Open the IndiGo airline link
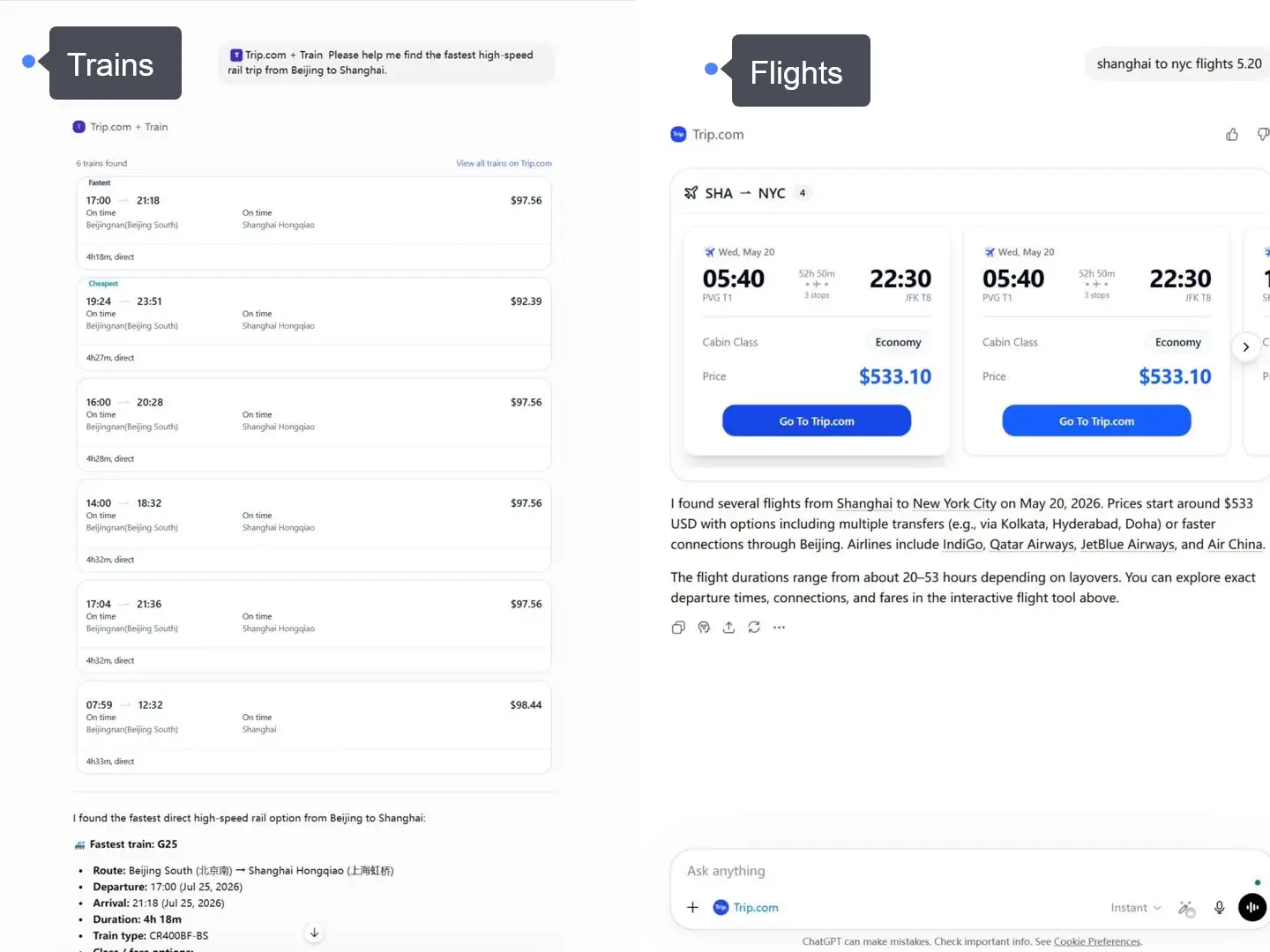 (x=962, y=545)
